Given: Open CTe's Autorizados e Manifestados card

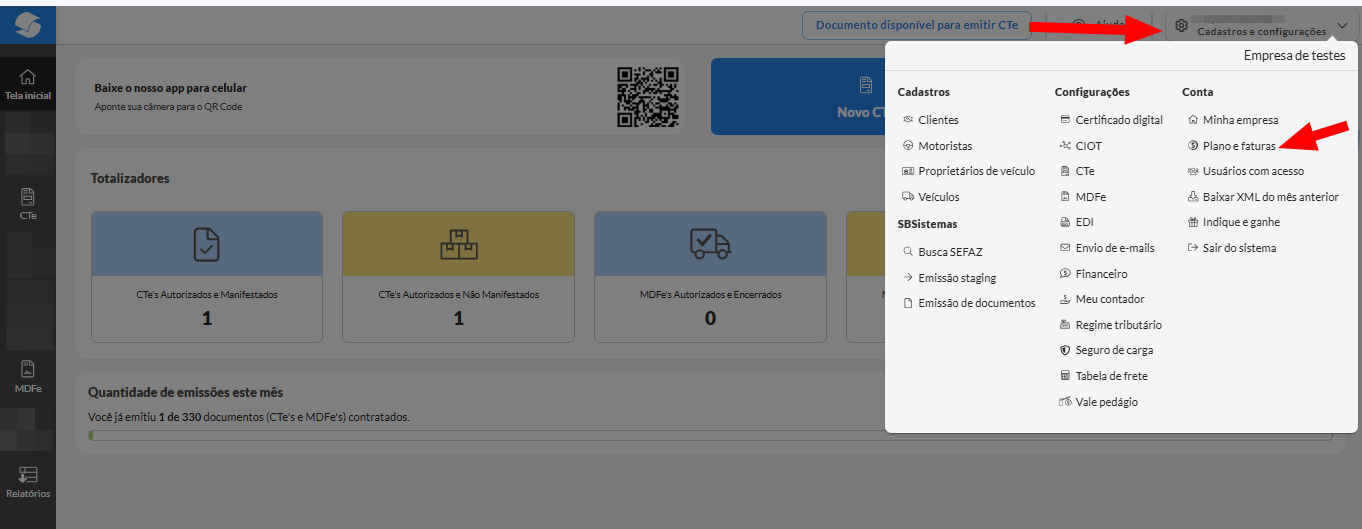Looking at the screenshot, I should click(x=207, y=277).
